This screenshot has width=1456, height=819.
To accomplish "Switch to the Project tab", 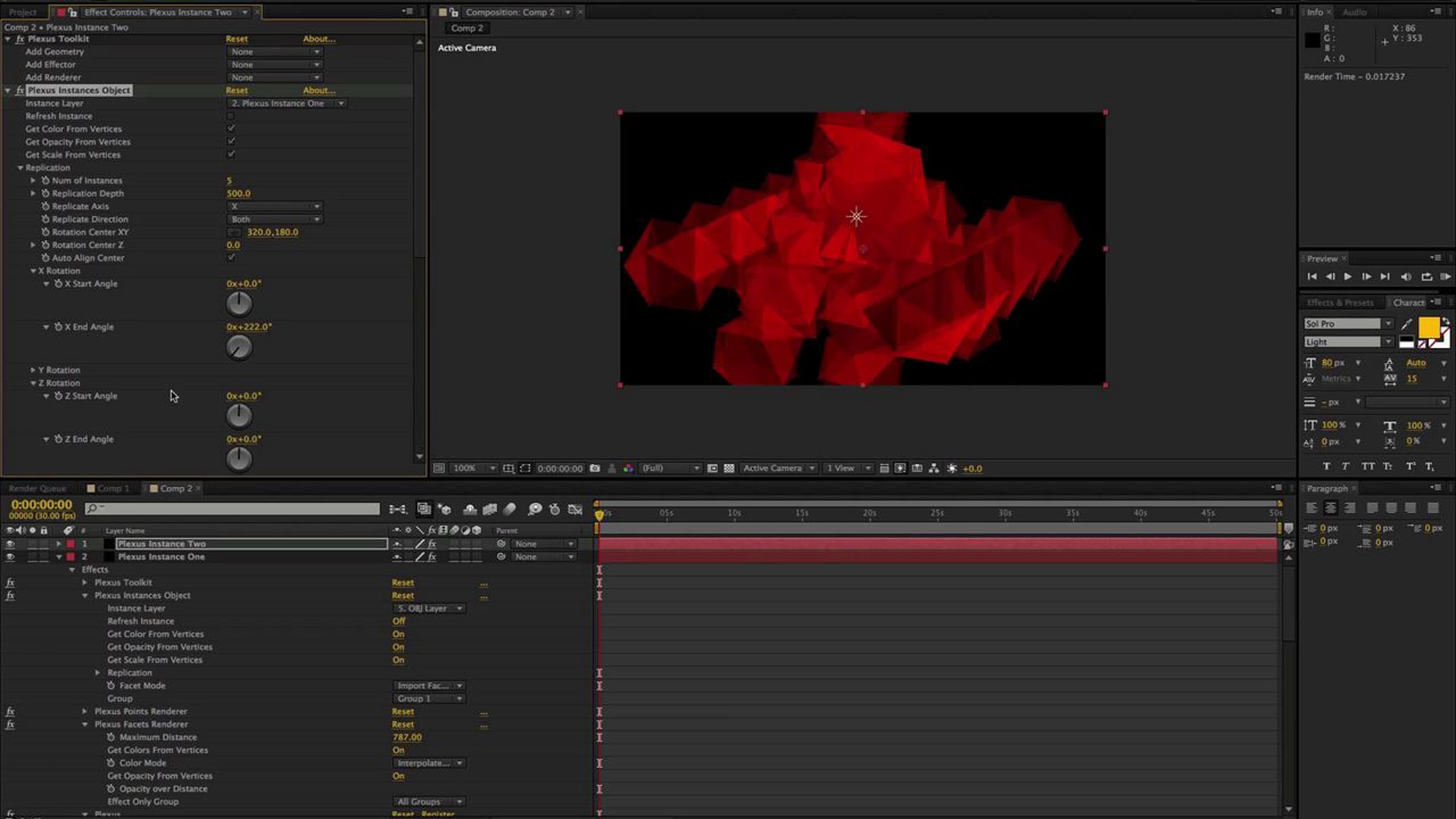I will (23, 12).
